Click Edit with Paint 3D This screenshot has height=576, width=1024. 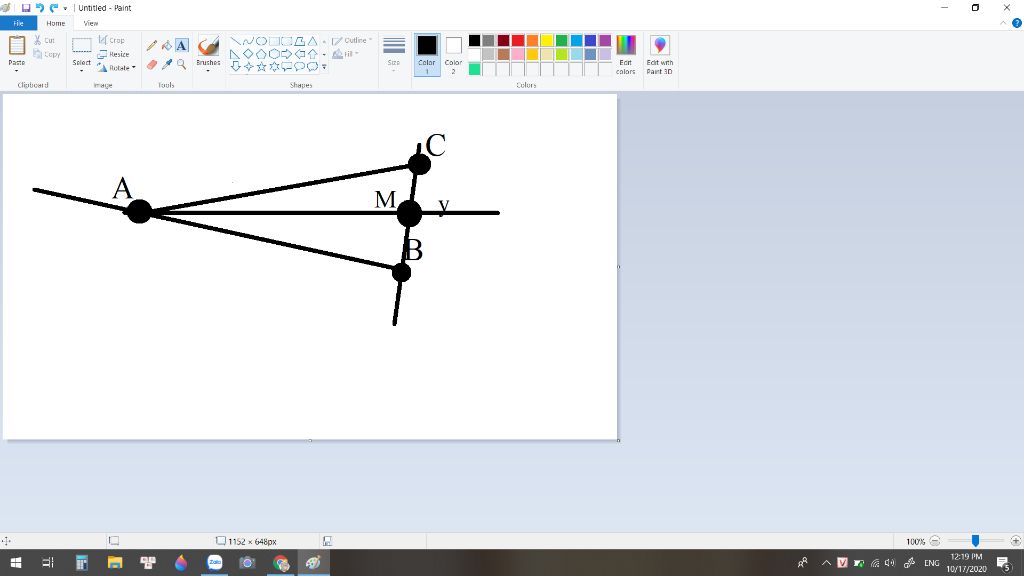660,55
